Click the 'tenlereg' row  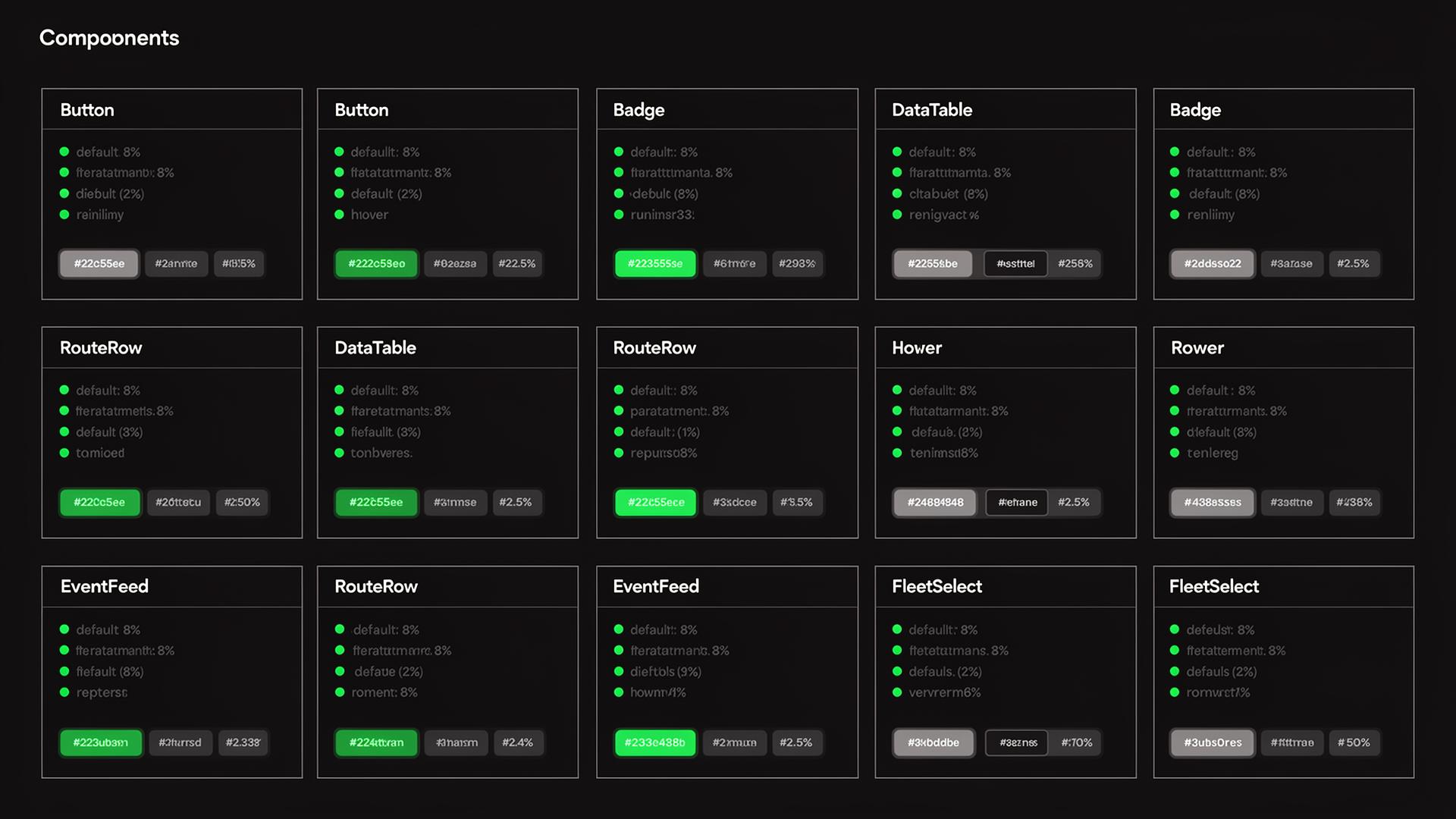[1204, 453]
